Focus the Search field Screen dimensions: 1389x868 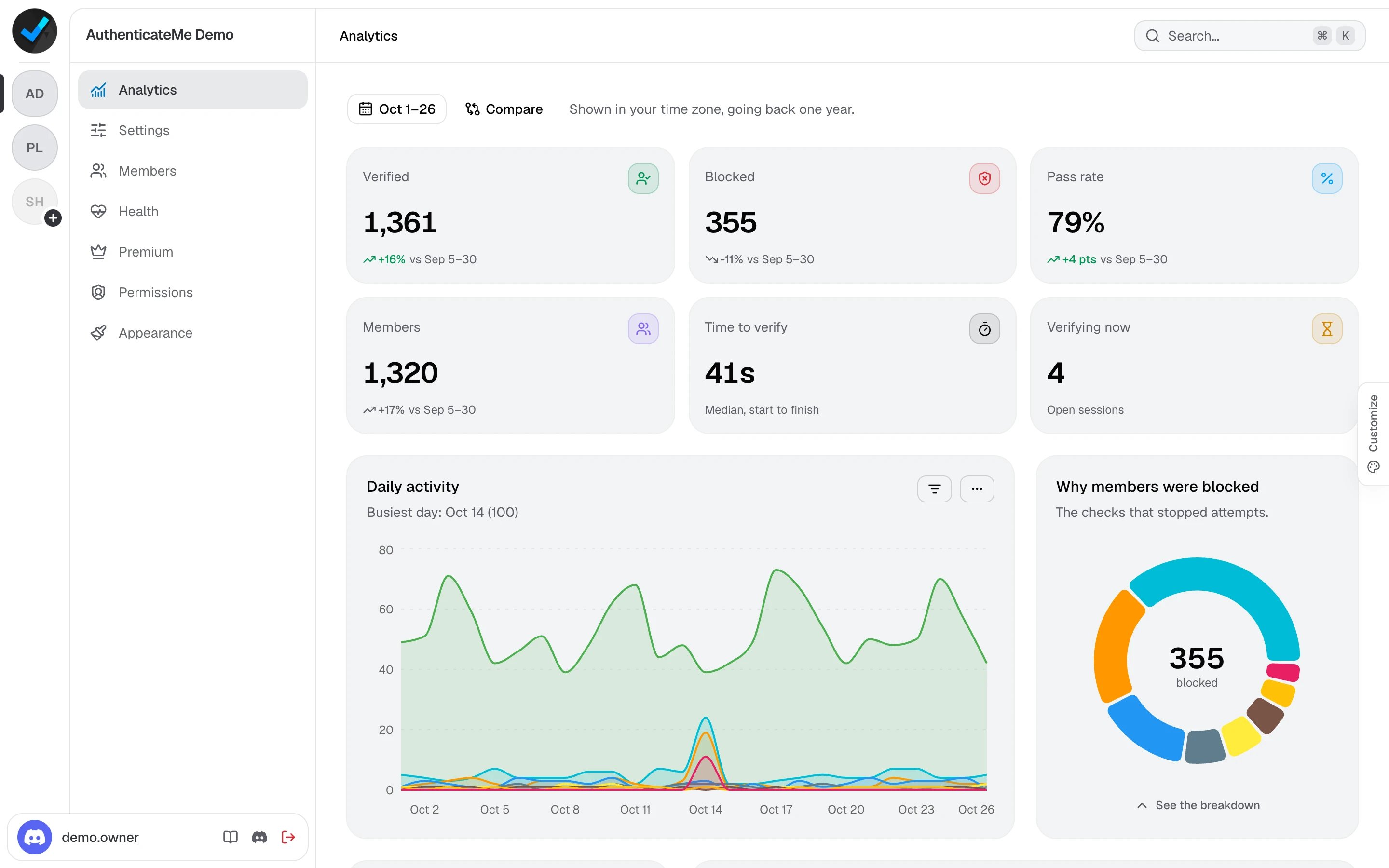pos(1250,36)
